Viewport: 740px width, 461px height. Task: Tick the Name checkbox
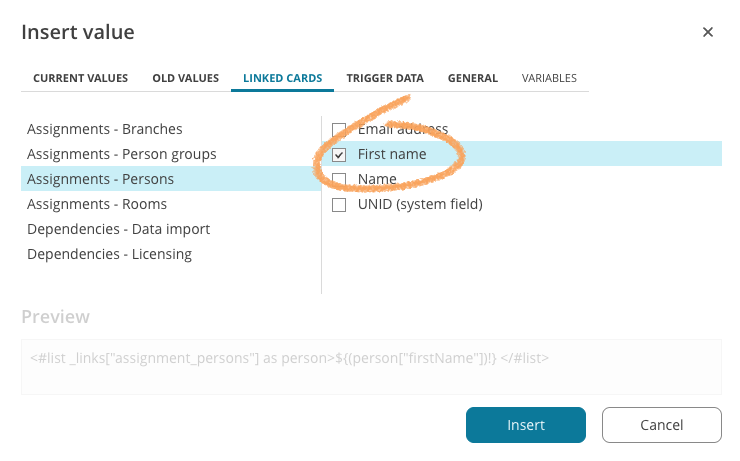339,180
